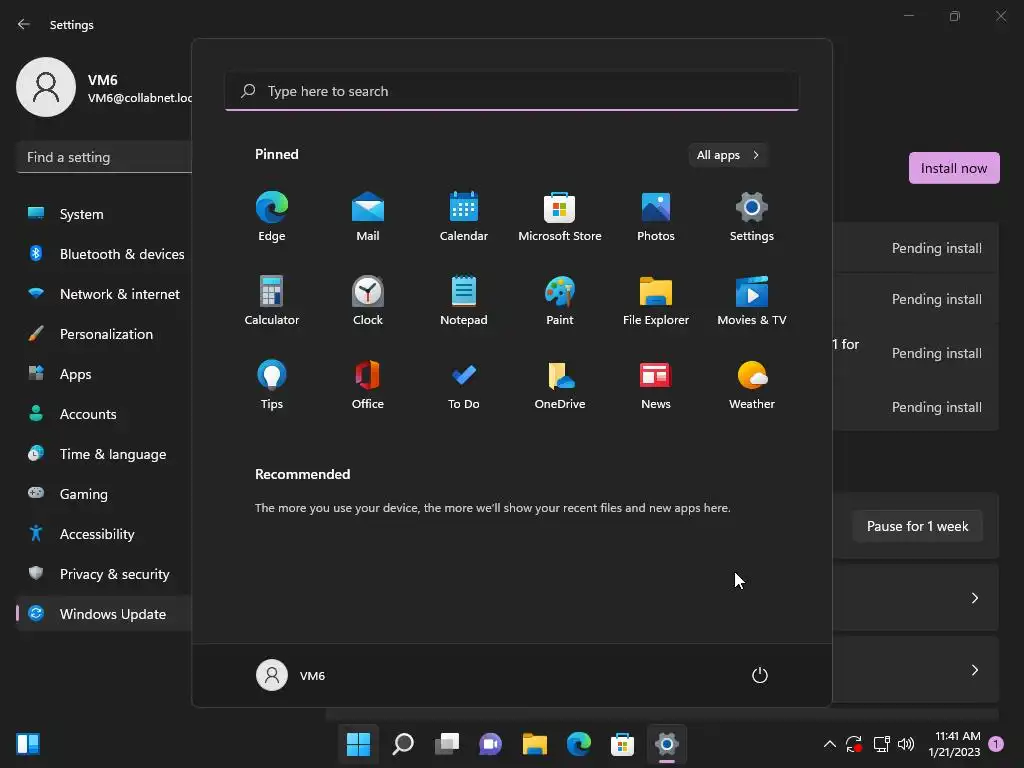Open taskbar Search icon
Screen dimensions: 1024x768
[403, 744]
